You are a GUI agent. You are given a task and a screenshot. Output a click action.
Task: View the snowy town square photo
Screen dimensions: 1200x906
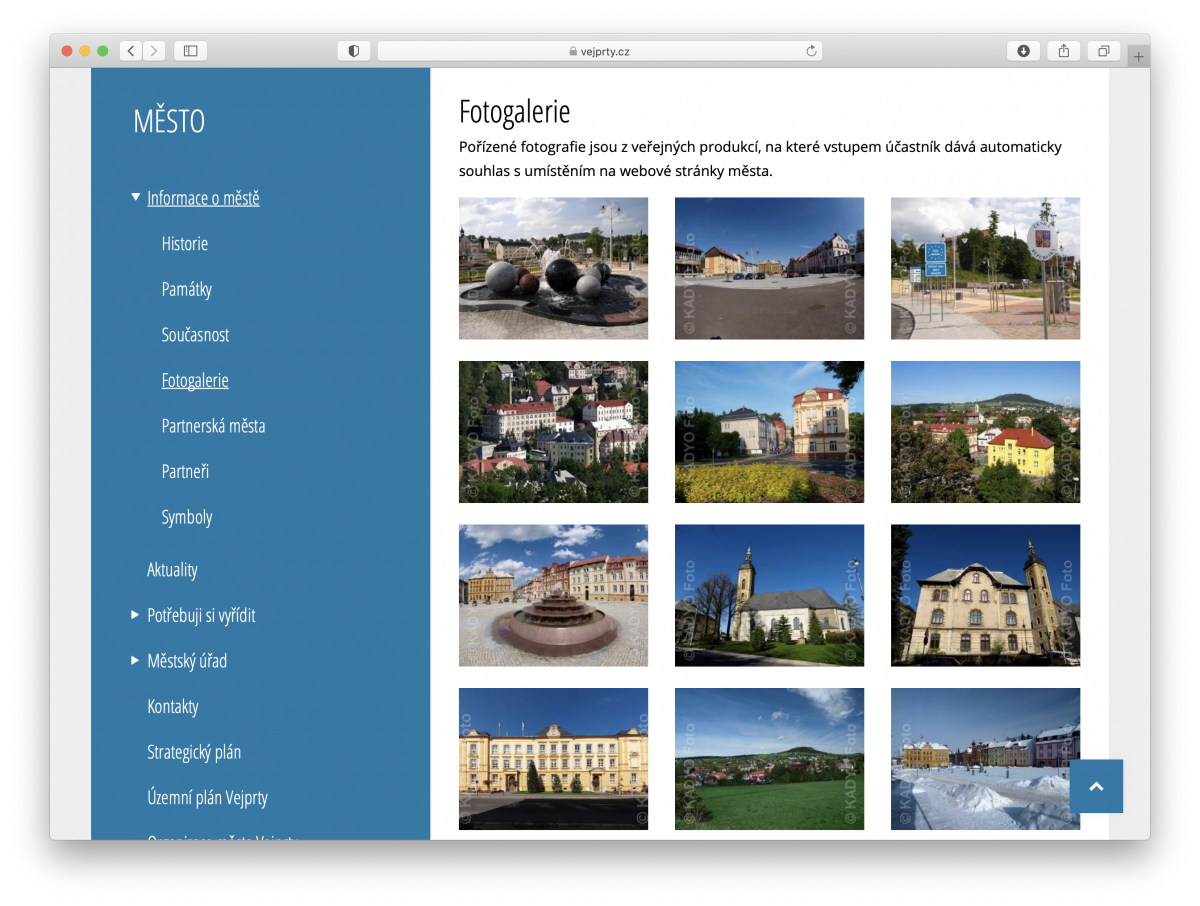click(x=985, y=758)
